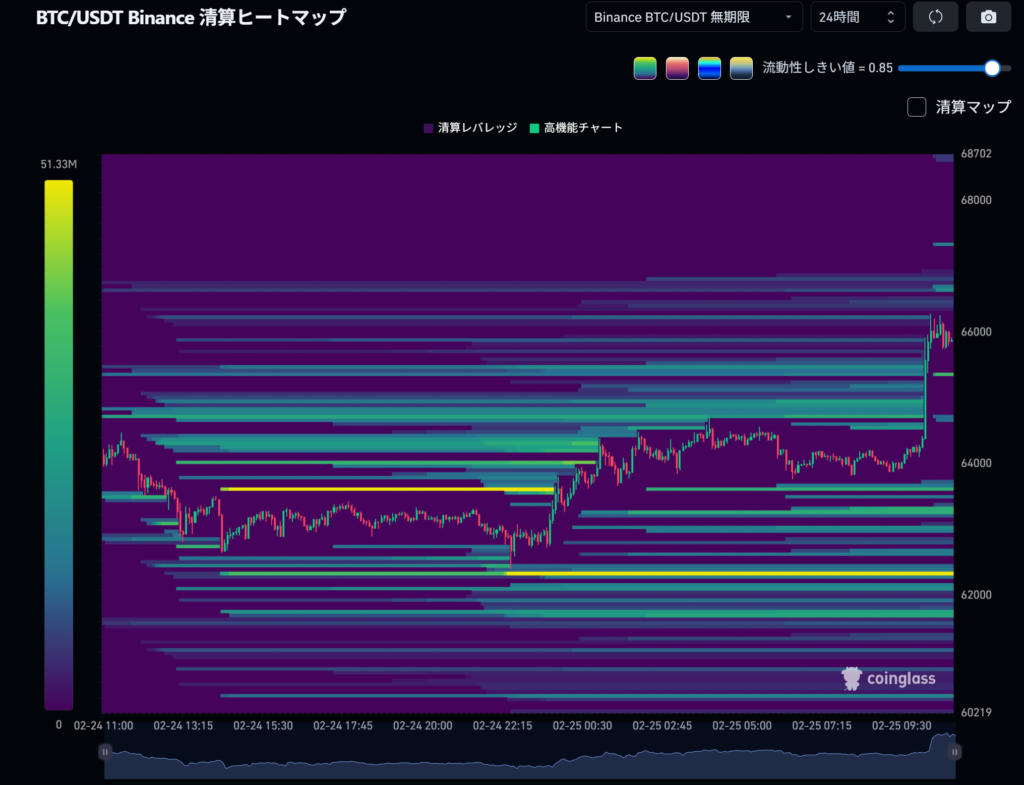Toggle 清算レバレッジ series in the legend
Image resolution: width=1024 pixels, height=785 pixels.
[477, 128]
